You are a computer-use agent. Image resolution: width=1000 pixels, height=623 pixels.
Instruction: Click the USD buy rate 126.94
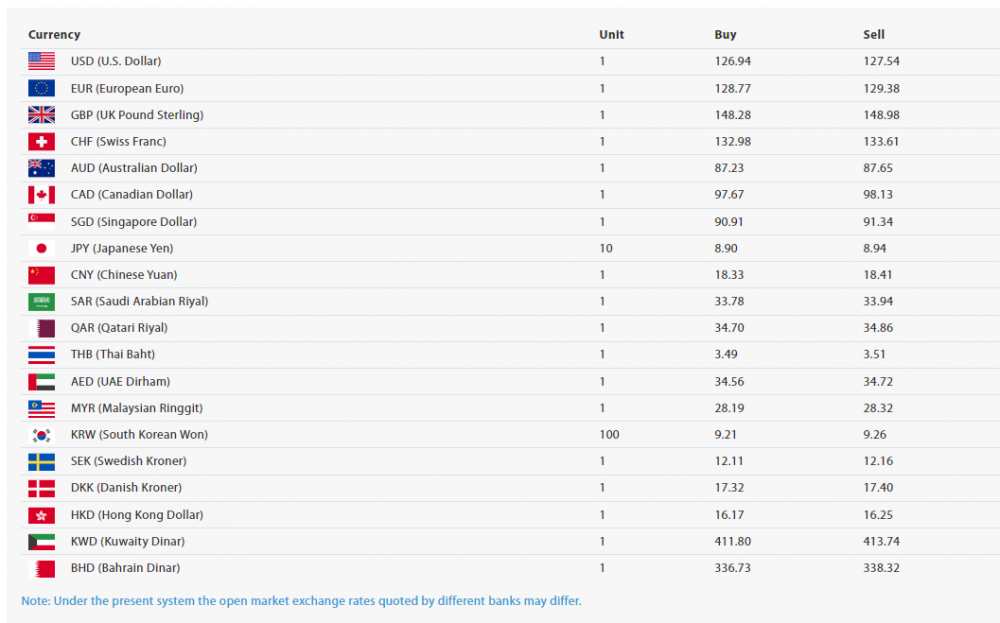coord(732,61)
